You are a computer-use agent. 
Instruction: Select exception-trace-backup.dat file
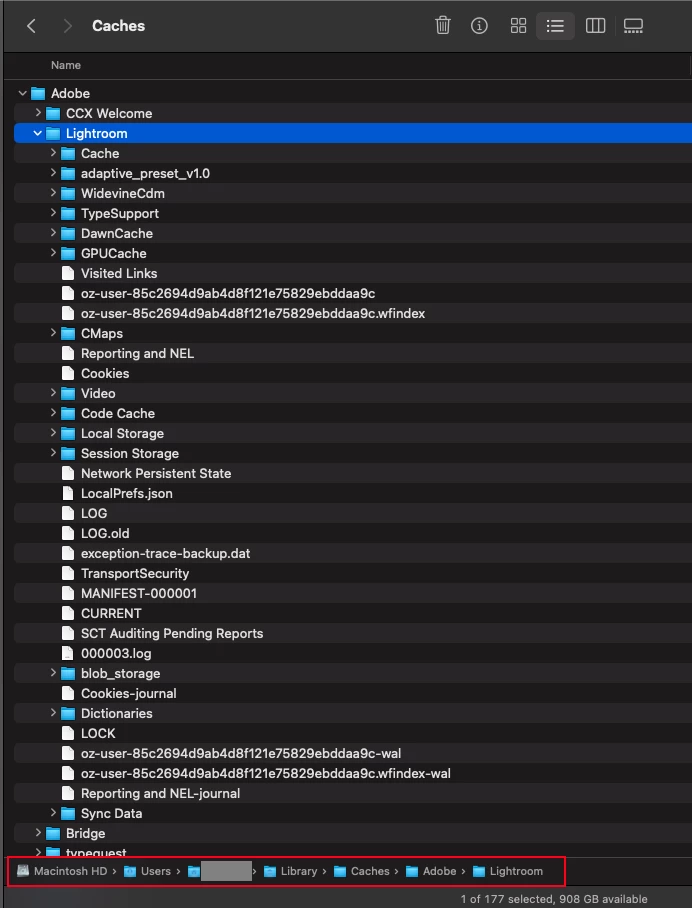353,553
